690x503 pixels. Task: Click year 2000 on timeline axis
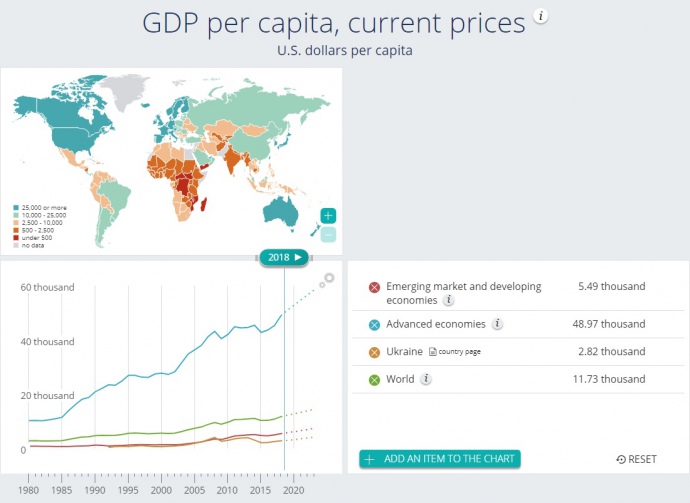pos(160,491)
